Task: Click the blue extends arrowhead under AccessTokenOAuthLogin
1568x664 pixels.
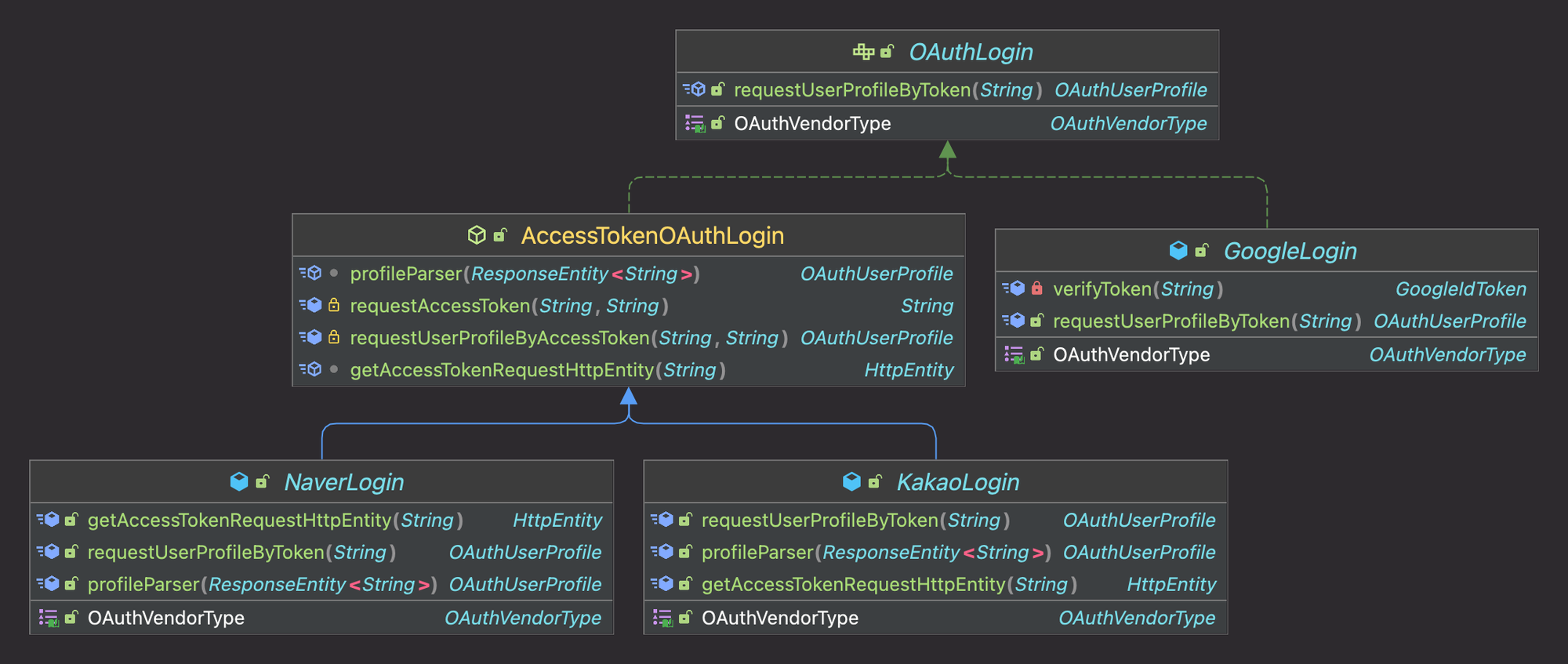Action: click(629, 396)
